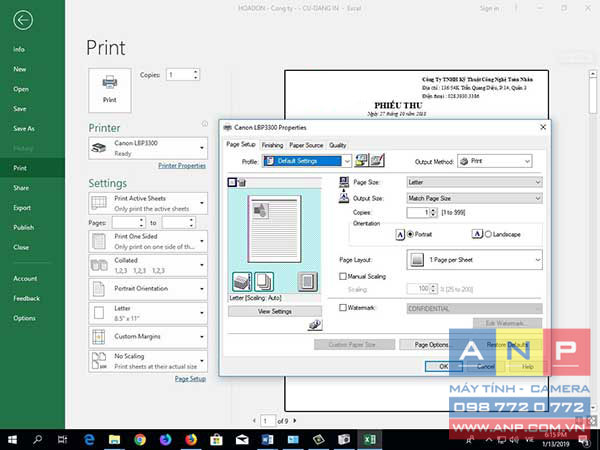Open Page Layout 1 Page per Sheet dropdown

click(474, 260)
